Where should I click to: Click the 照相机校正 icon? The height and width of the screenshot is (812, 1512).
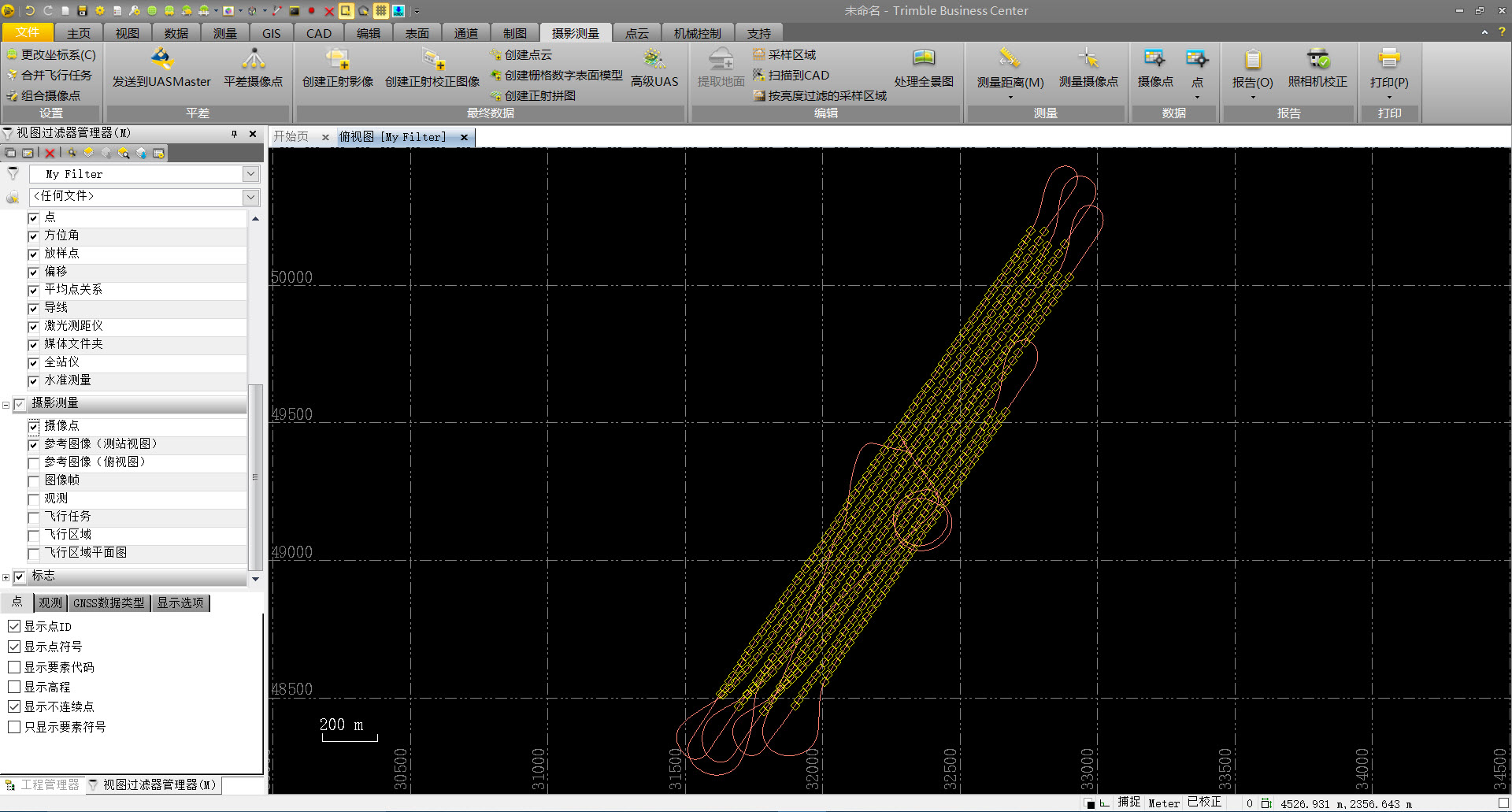pyautogui.click(x=1317, y=59)
